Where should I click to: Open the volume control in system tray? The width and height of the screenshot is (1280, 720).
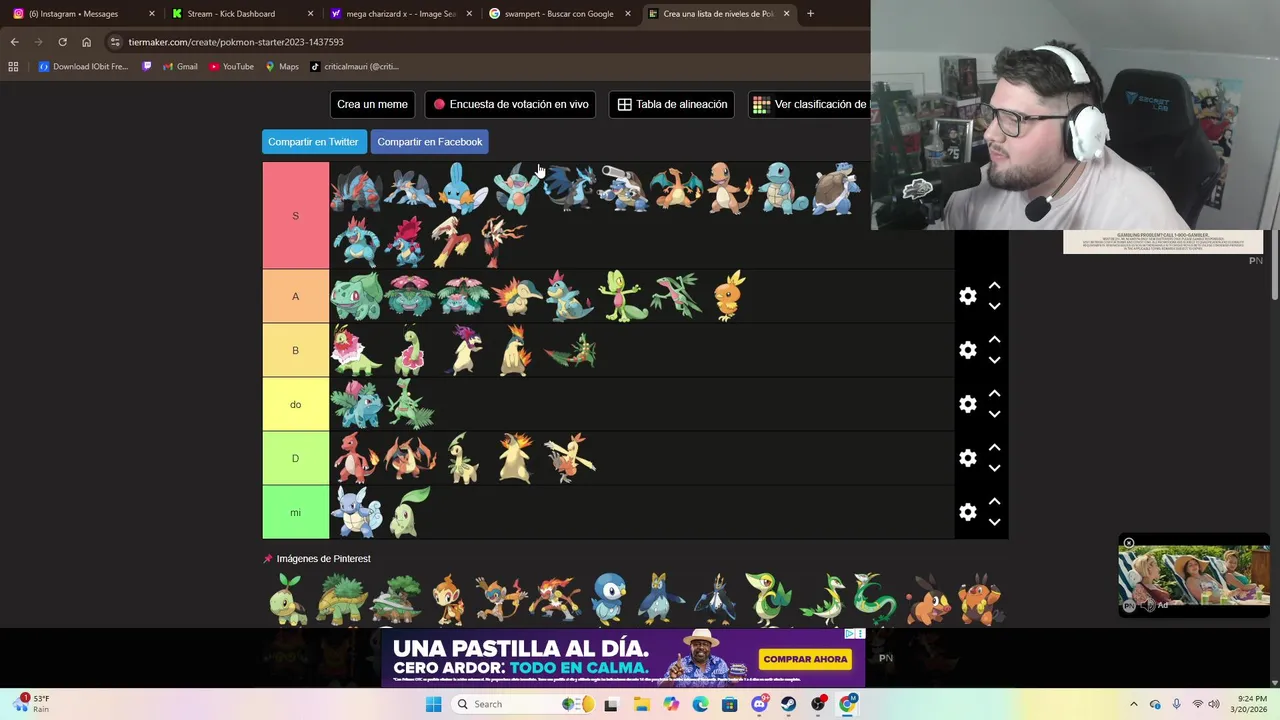pos(1214,704)
